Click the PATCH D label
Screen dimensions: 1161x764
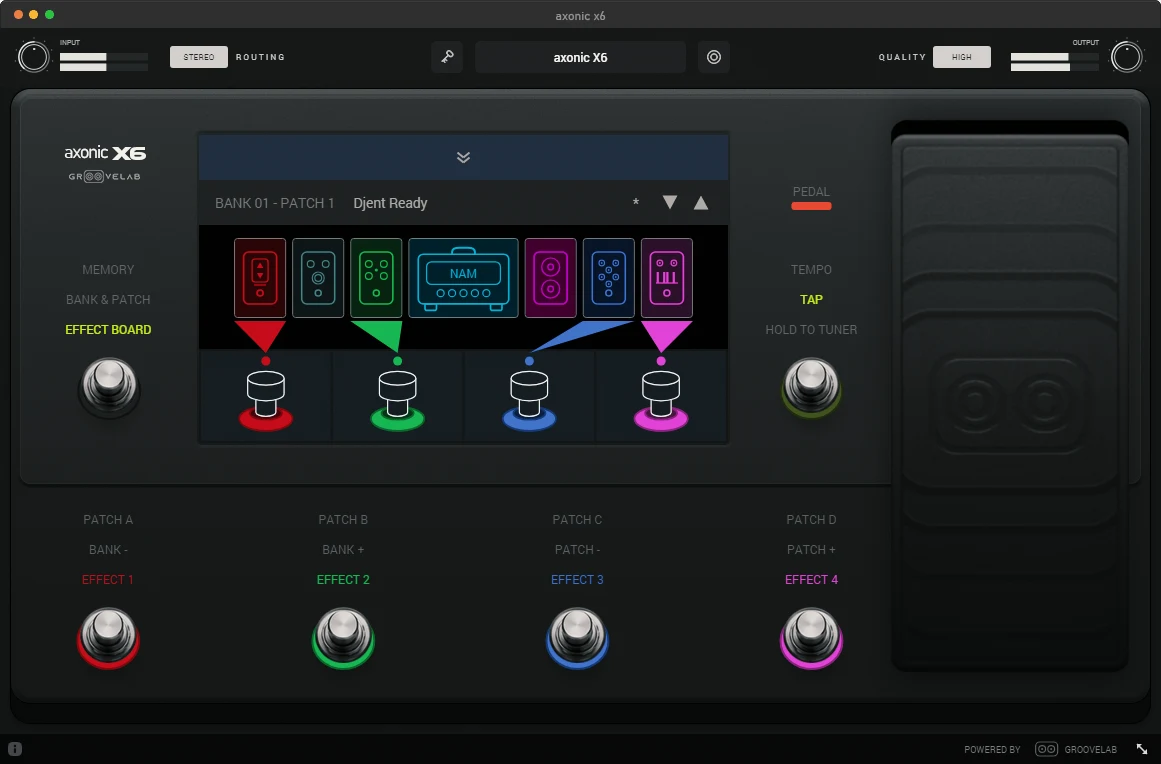812,520
